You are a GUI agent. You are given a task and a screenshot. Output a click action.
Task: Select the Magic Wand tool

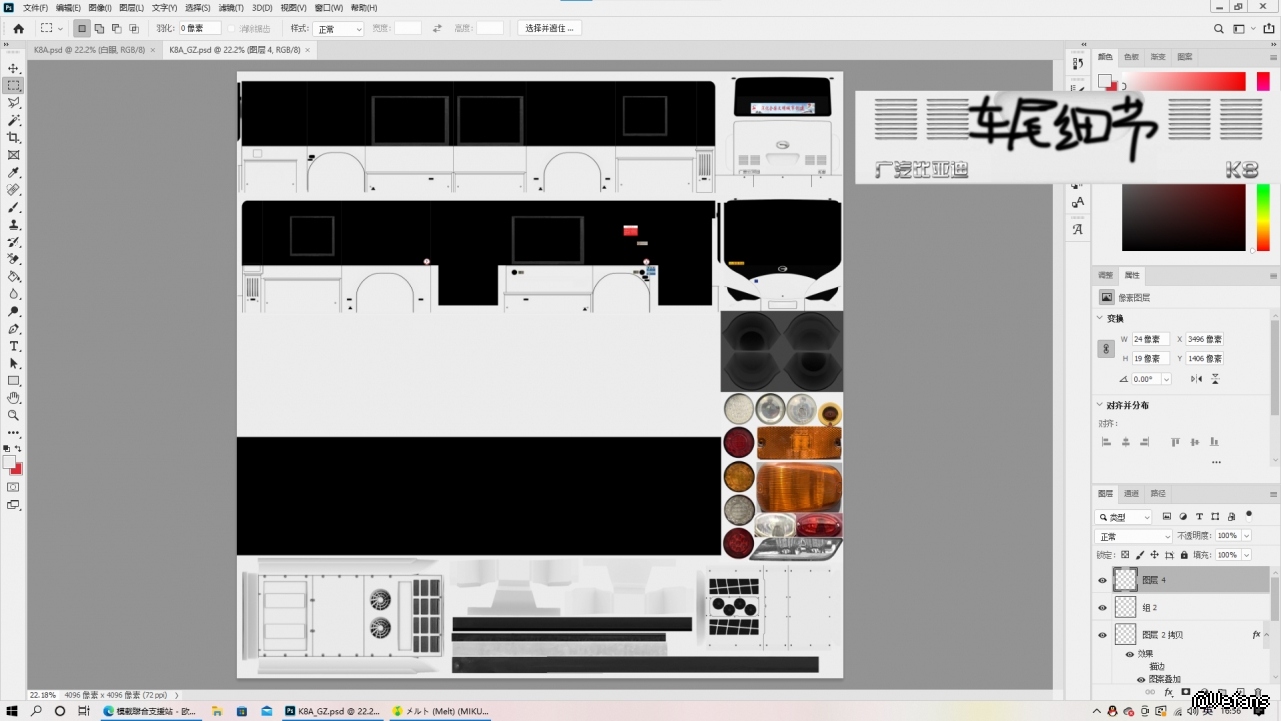pos(14,120)
